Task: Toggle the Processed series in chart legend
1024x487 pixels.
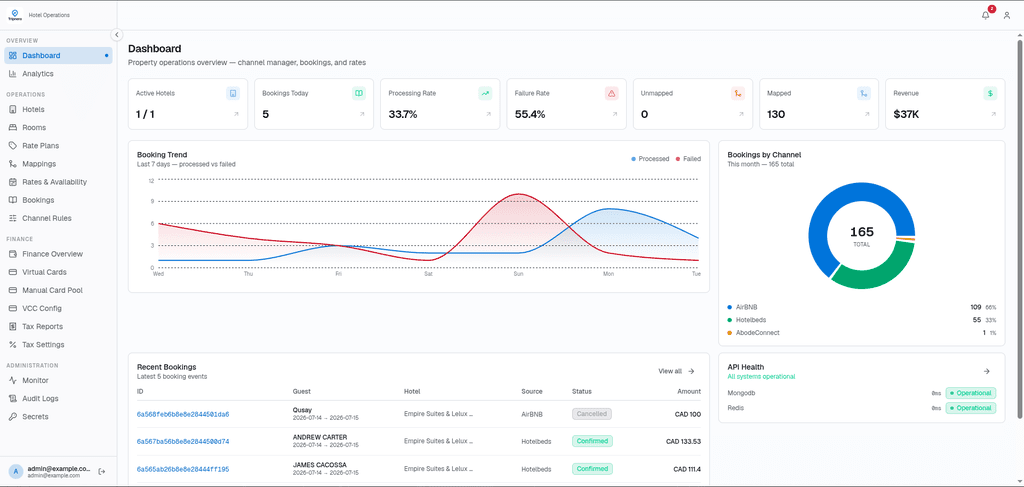Action: point(650,159)
